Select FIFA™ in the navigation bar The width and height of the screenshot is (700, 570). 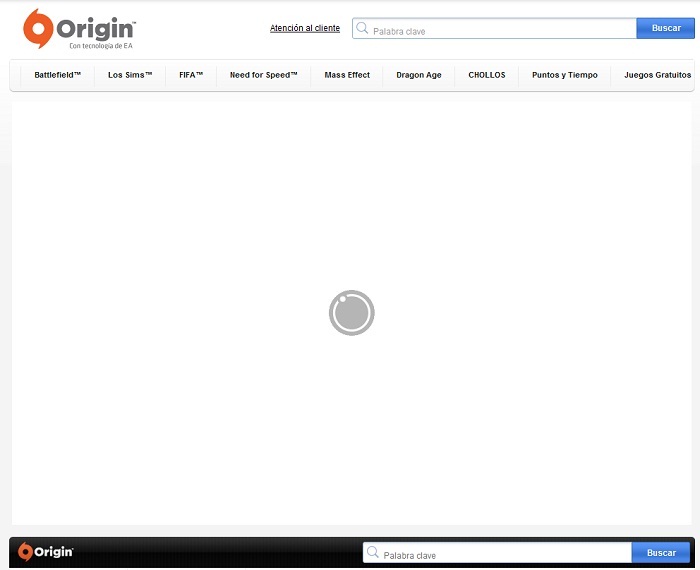click(191, 75)
